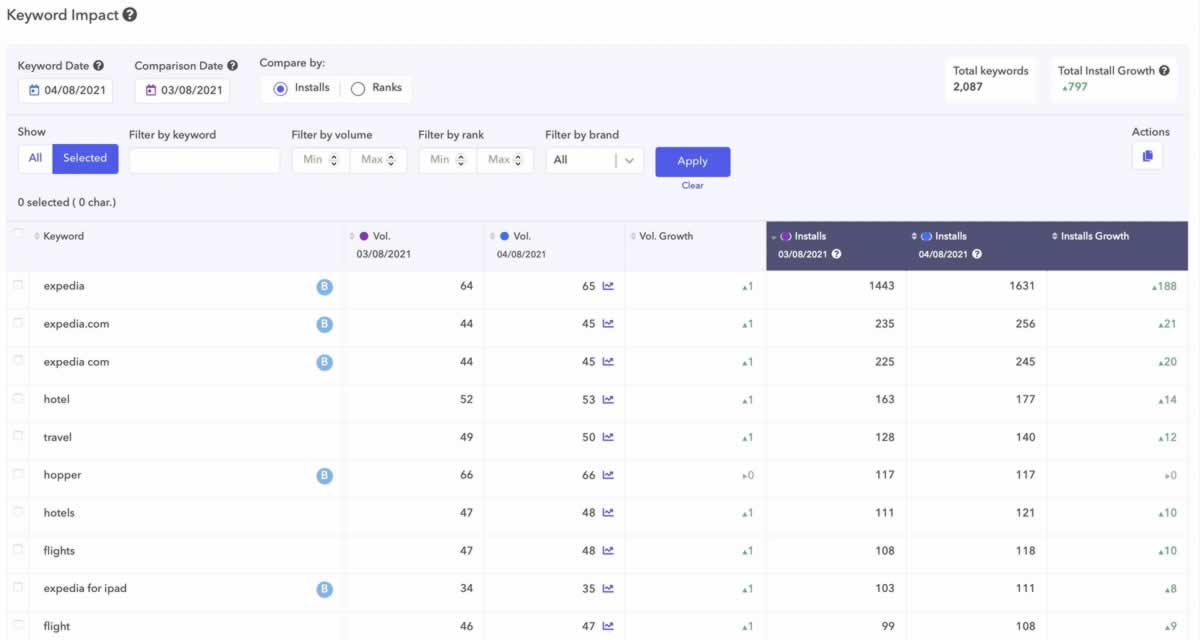The width and height of the screenshot is (1200, 640).
Task: Open trend chart for expedia volume
Action: click(608, 286)
